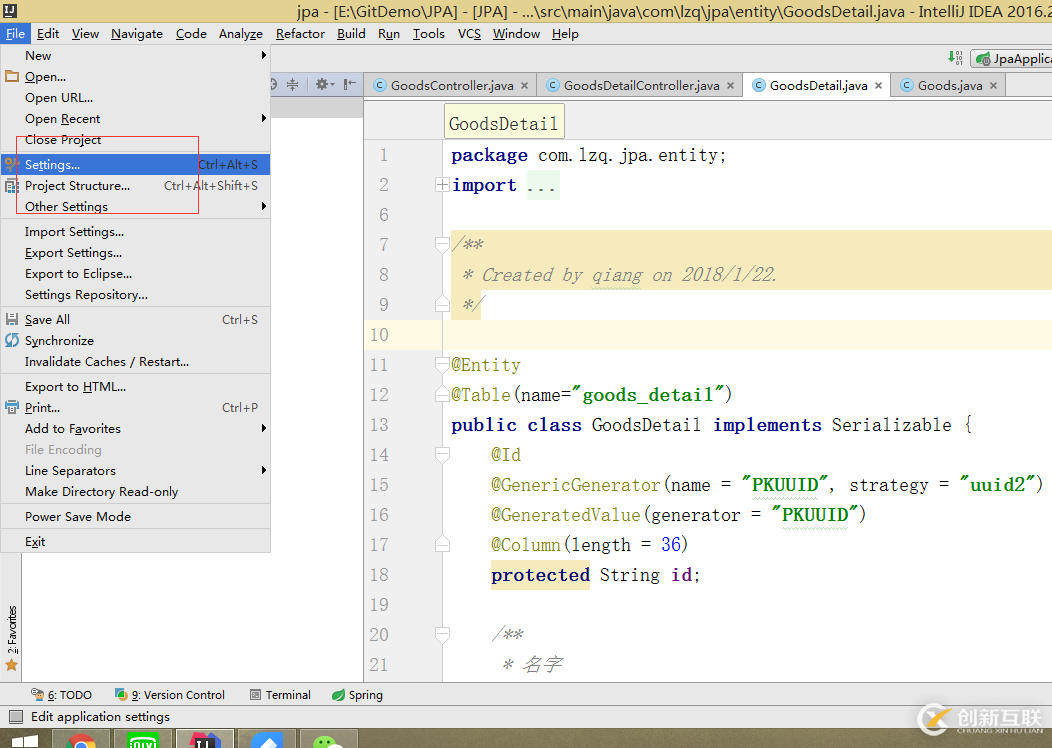Close the Goods.java tab
Screen dimensions: 1052x748
click(994, 85)
